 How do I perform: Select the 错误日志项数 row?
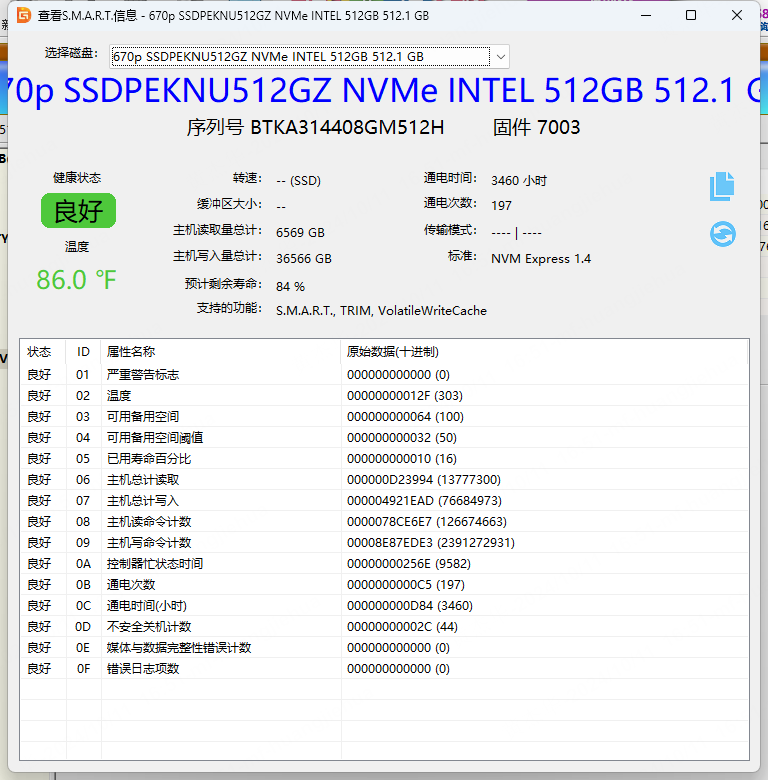[384, 669]
